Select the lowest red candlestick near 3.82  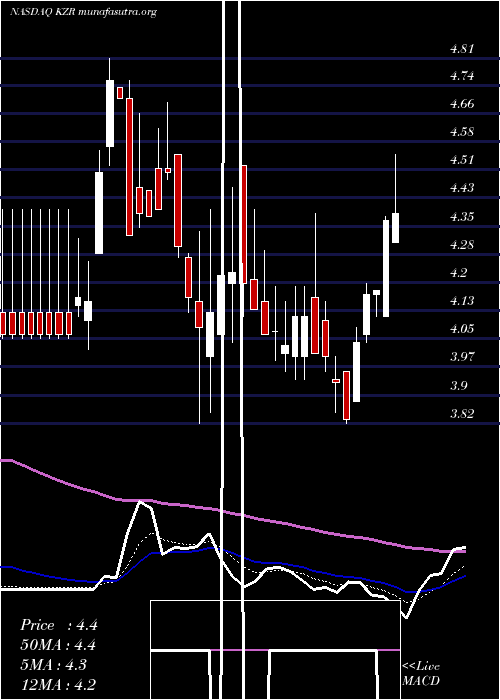(346, 396)
